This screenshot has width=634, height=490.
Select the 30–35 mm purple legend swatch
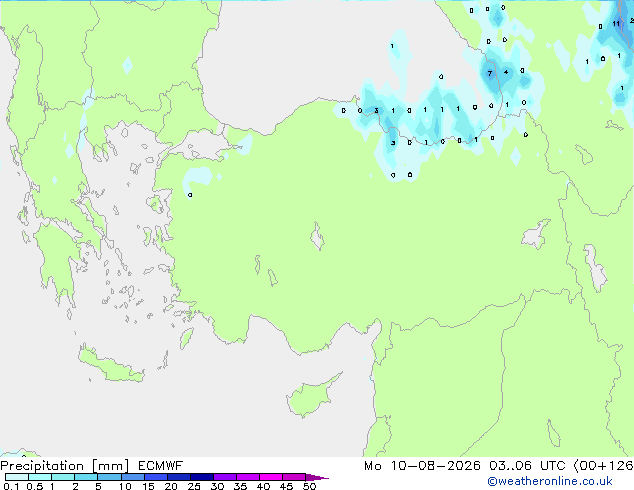pyautogui.click(x=224, y=477)
